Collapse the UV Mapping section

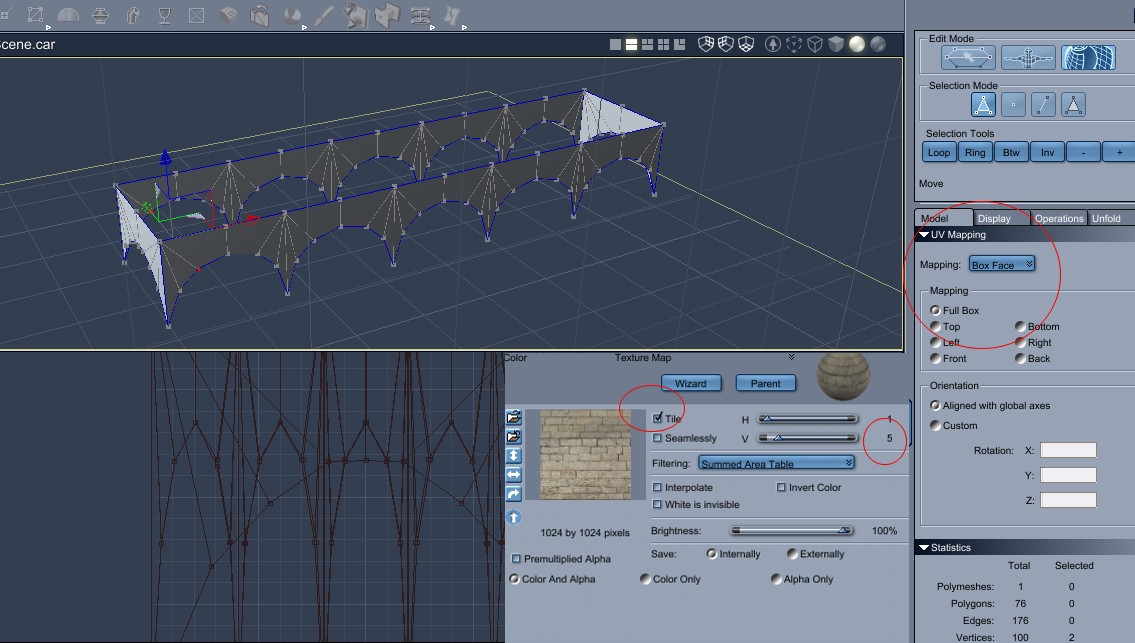pyautogui.click(x=924, y=235)
